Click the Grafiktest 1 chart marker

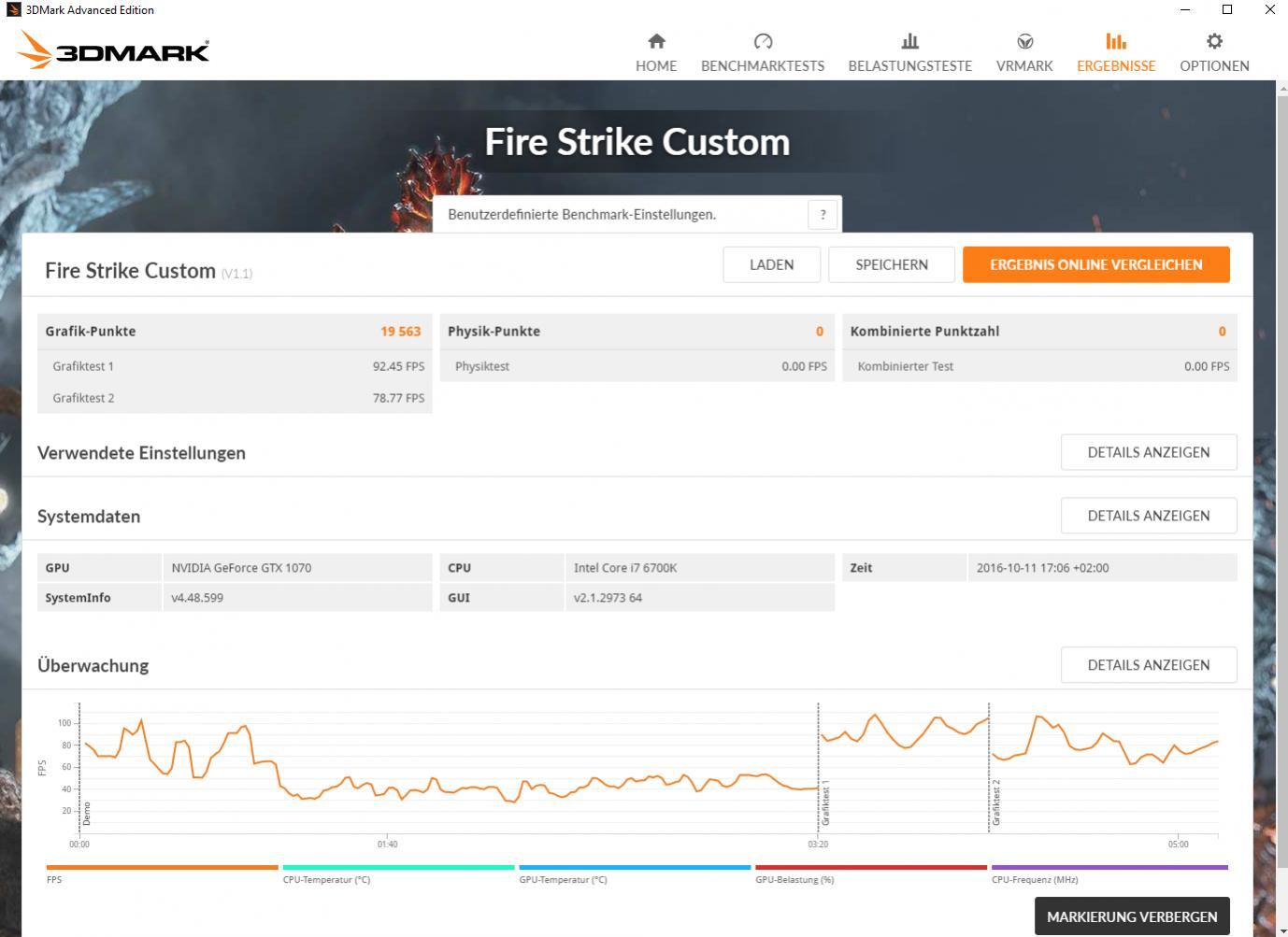(825, 802)
